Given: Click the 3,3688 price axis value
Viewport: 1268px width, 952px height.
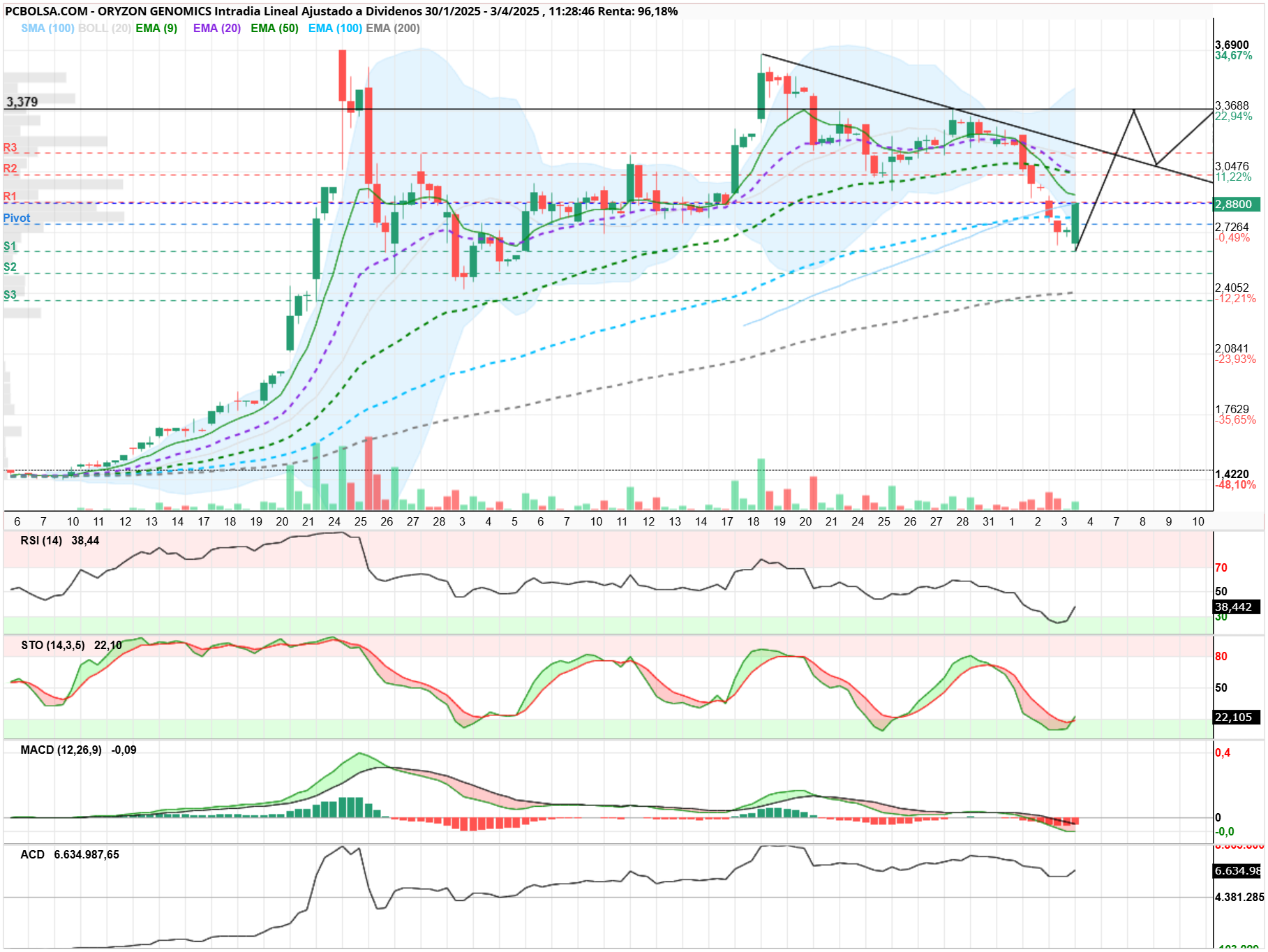Looking at the screenshot, I should coord(1232,105).
